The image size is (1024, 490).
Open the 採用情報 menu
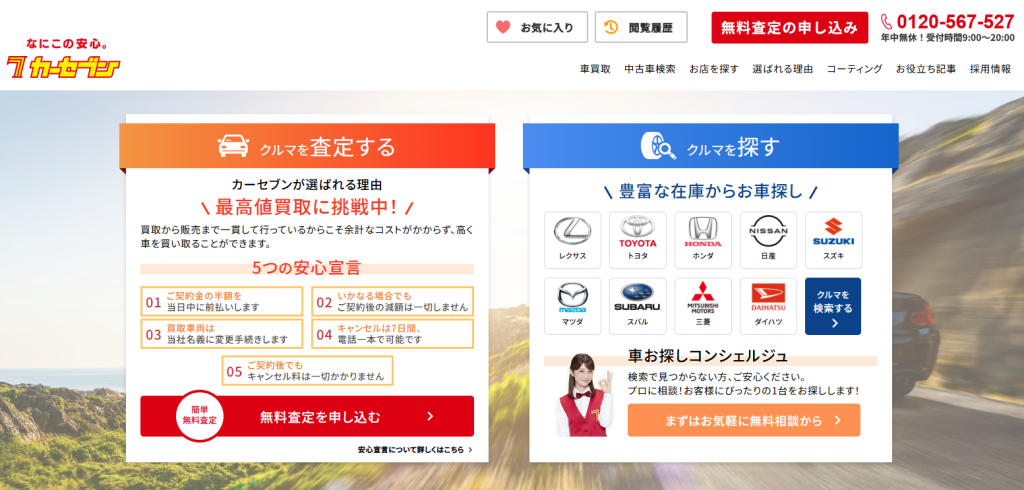click(x=990, y=69)
